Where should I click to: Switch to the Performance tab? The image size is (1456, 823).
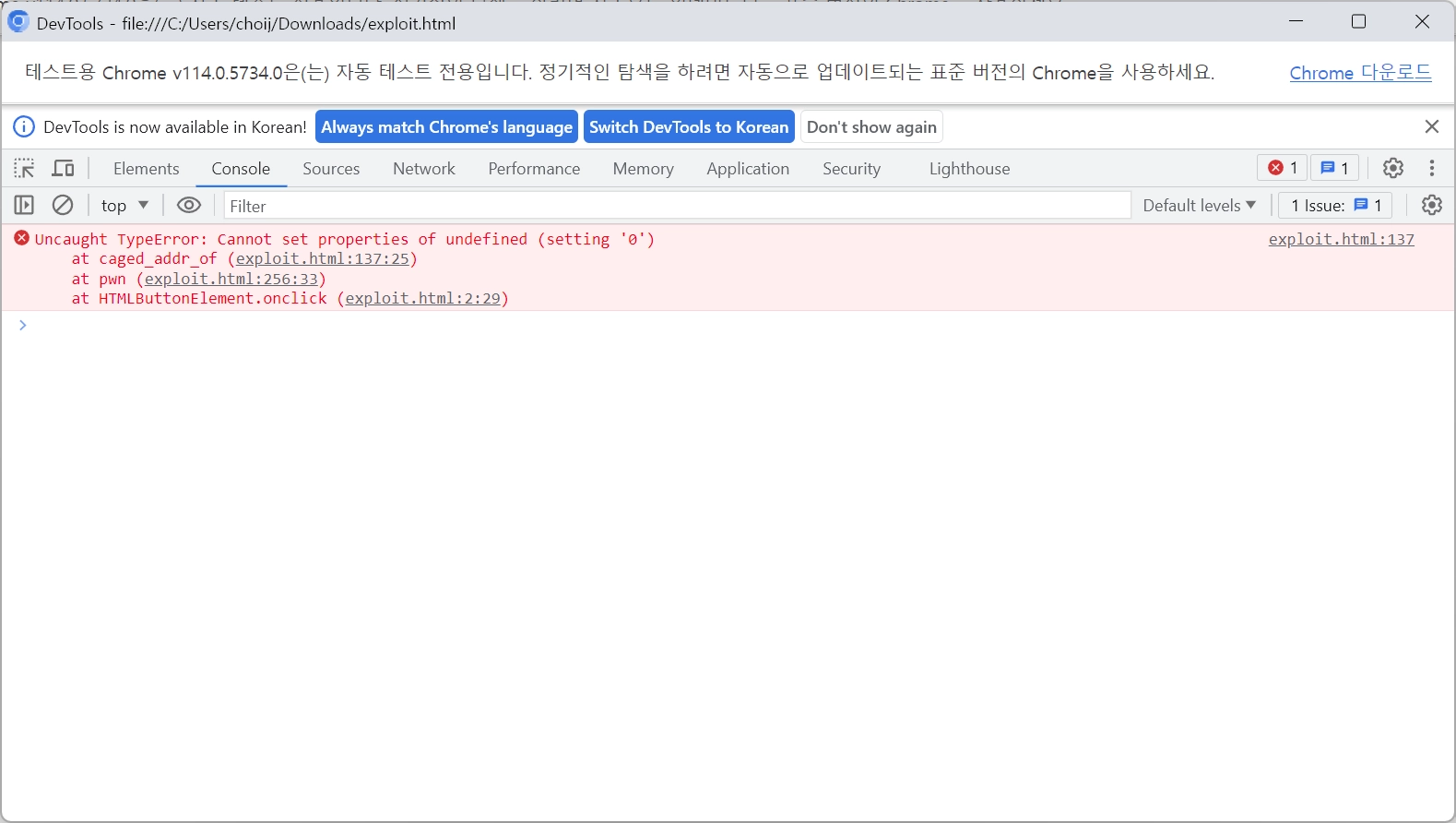534,169
